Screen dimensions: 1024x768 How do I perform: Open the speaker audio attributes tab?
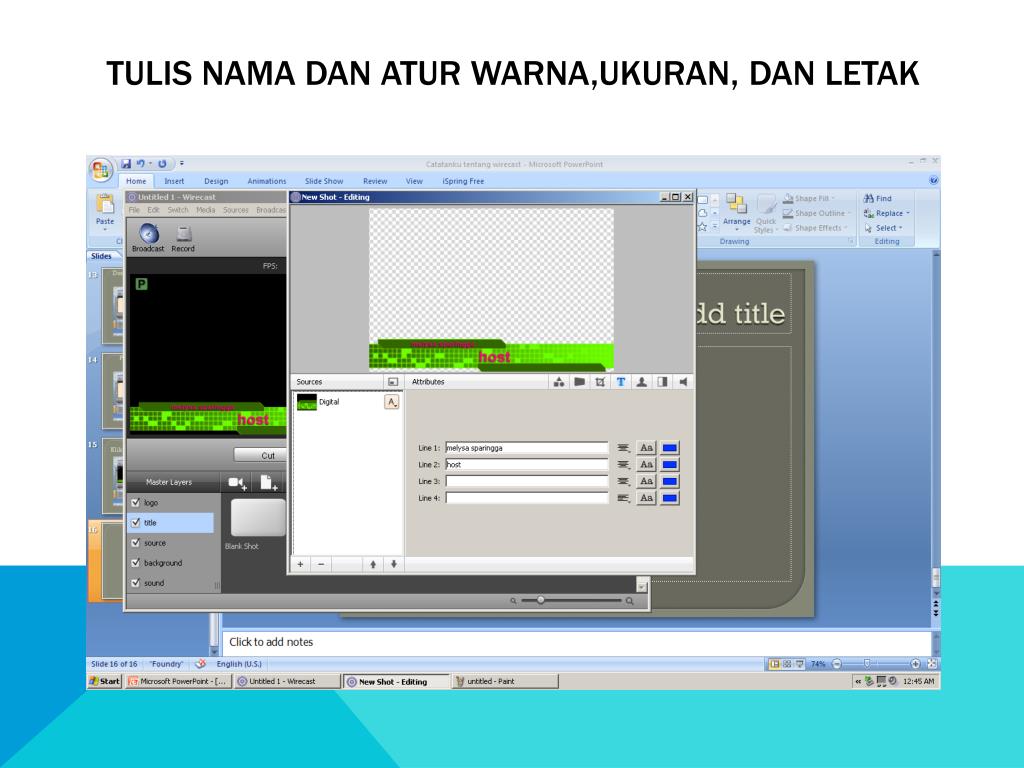click(683, 382)
